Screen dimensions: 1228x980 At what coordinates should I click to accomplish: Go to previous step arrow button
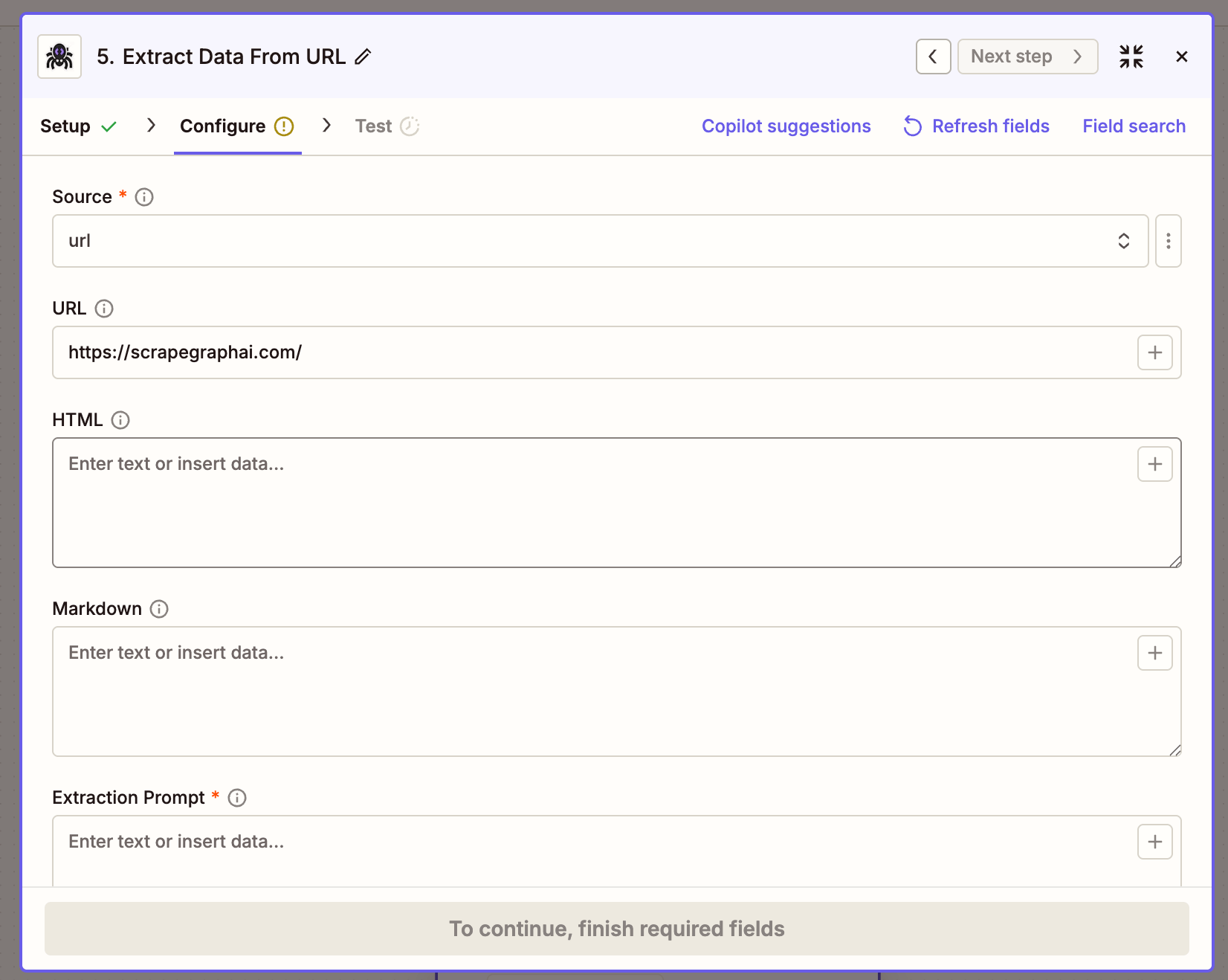pos(933,57)
